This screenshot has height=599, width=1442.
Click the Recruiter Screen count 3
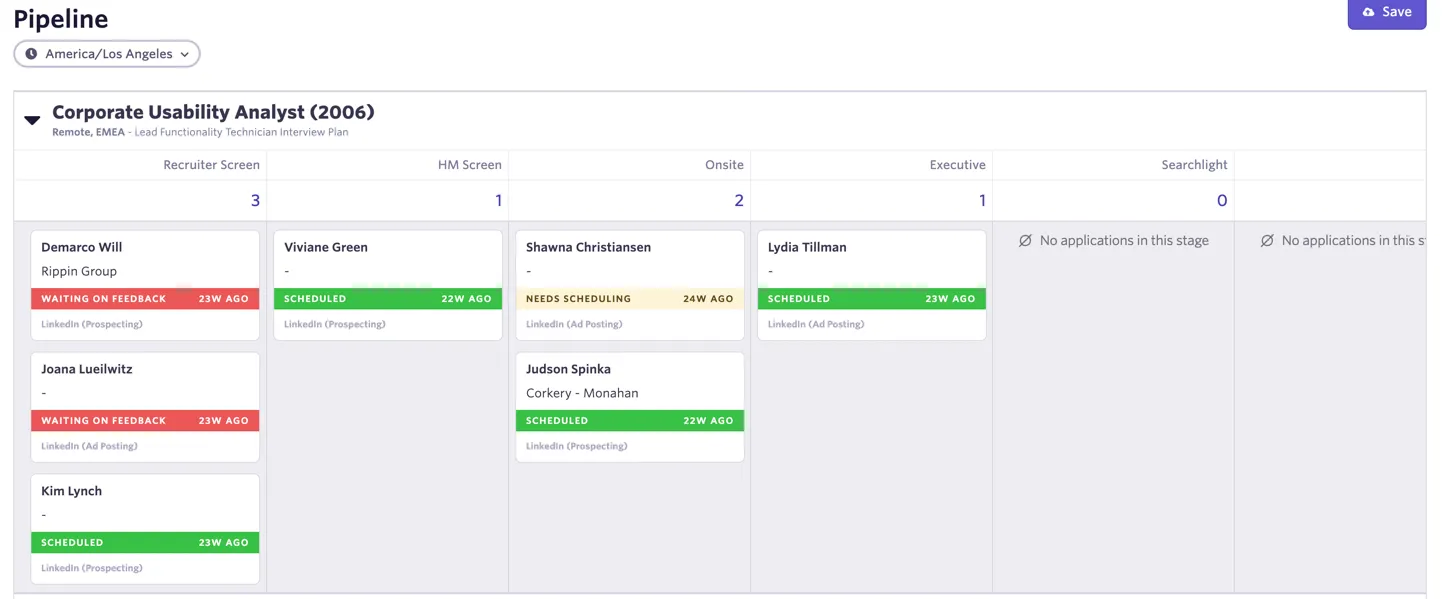[255, 201]
